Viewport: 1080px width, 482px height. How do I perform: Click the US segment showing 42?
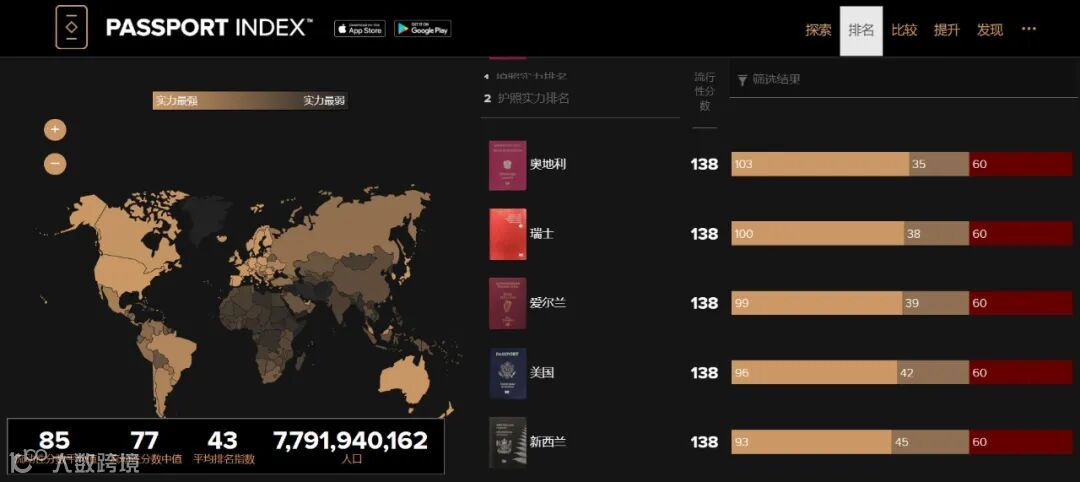point(933,373)
